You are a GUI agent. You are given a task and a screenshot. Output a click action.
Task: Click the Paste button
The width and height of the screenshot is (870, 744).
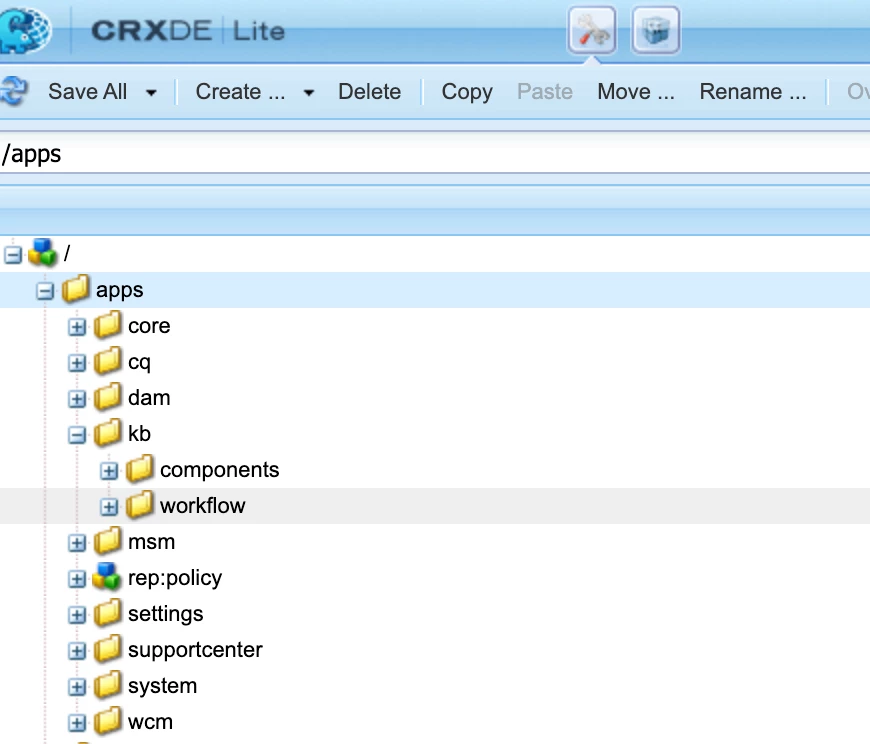[545, 92]
